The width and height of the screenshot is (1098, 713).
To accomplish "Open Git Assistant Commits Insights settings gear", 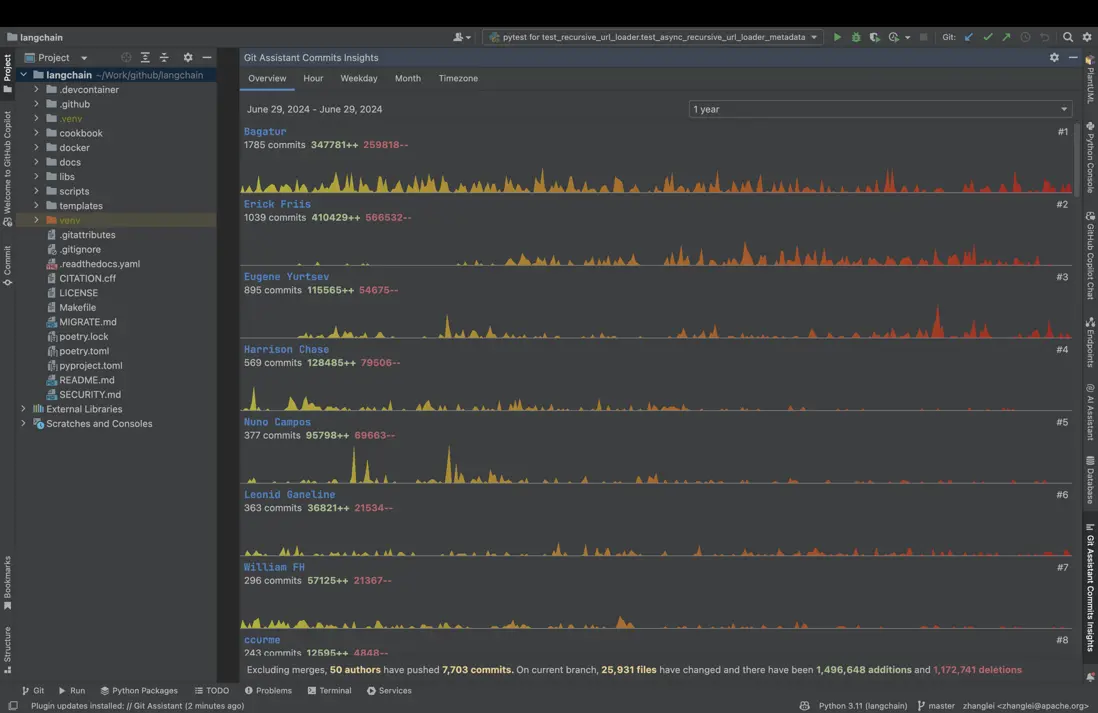I will (x=1054, y=58).
